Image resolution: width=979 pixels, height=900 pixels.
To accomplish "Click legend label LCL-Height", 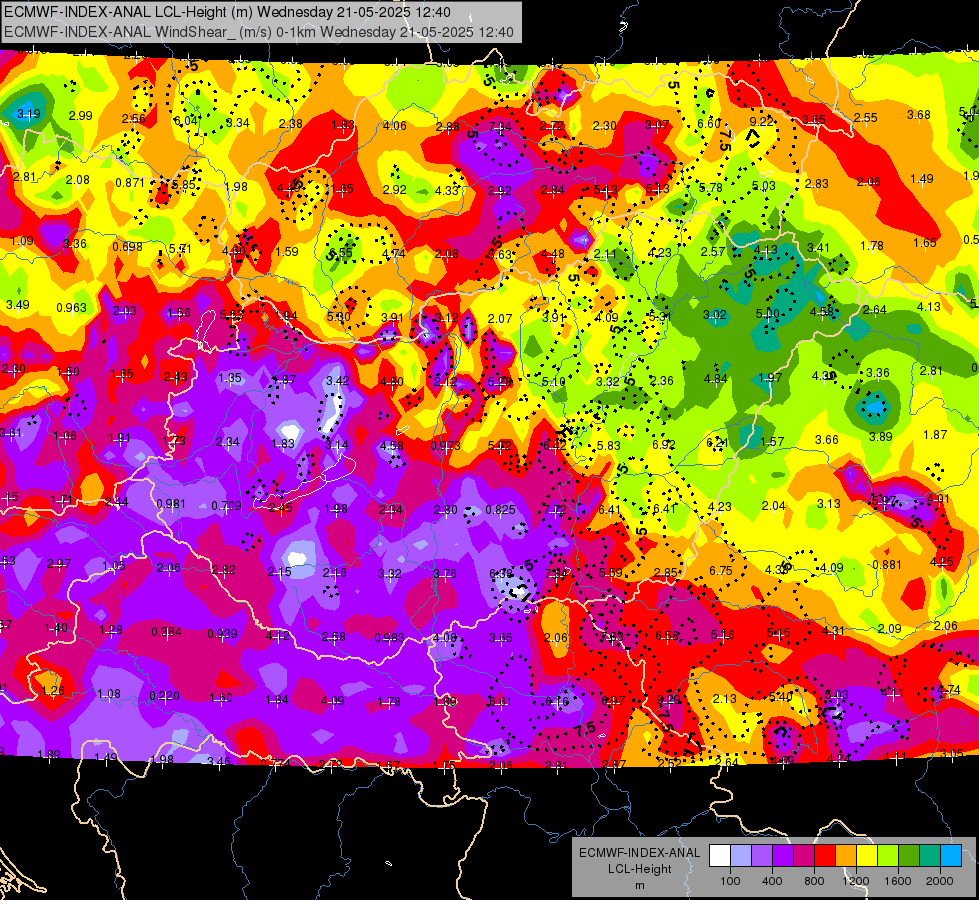I will point(639,869).
